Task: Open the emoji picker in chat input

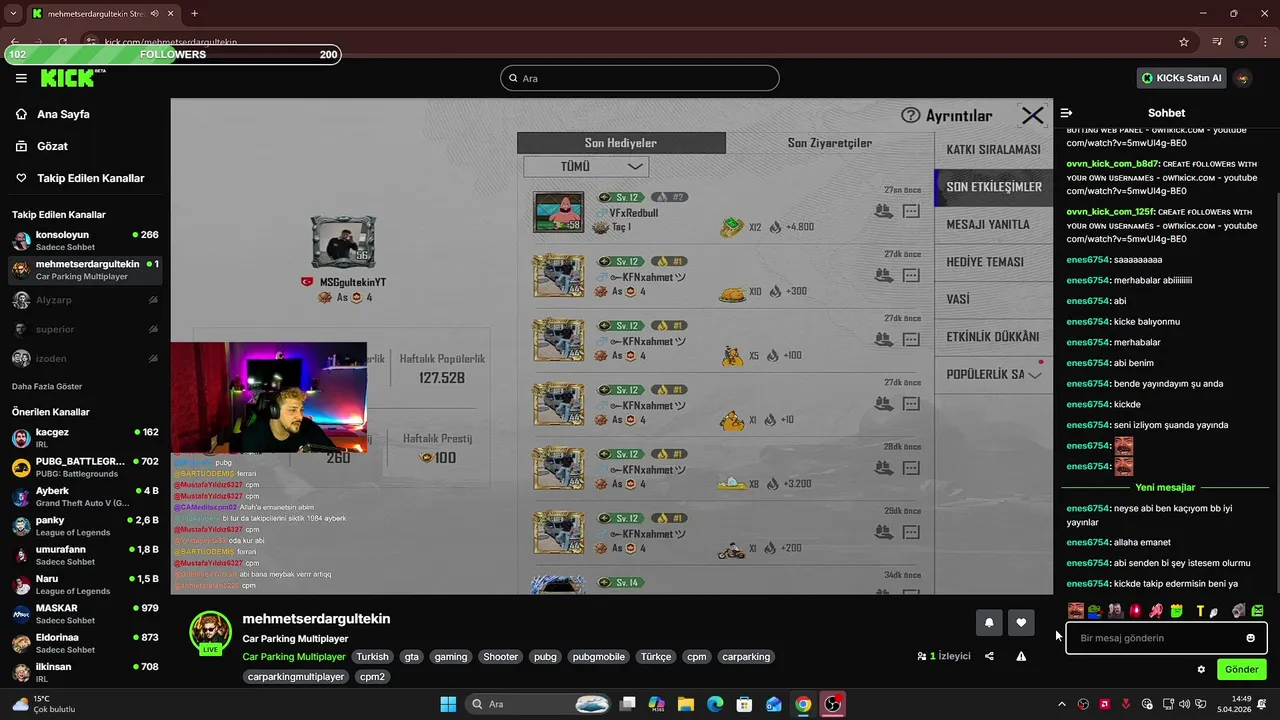Action: (1250, 638)
